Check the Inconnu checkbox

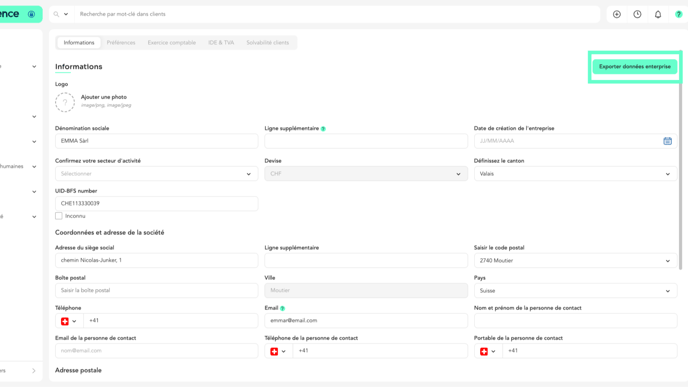[59, 216]
